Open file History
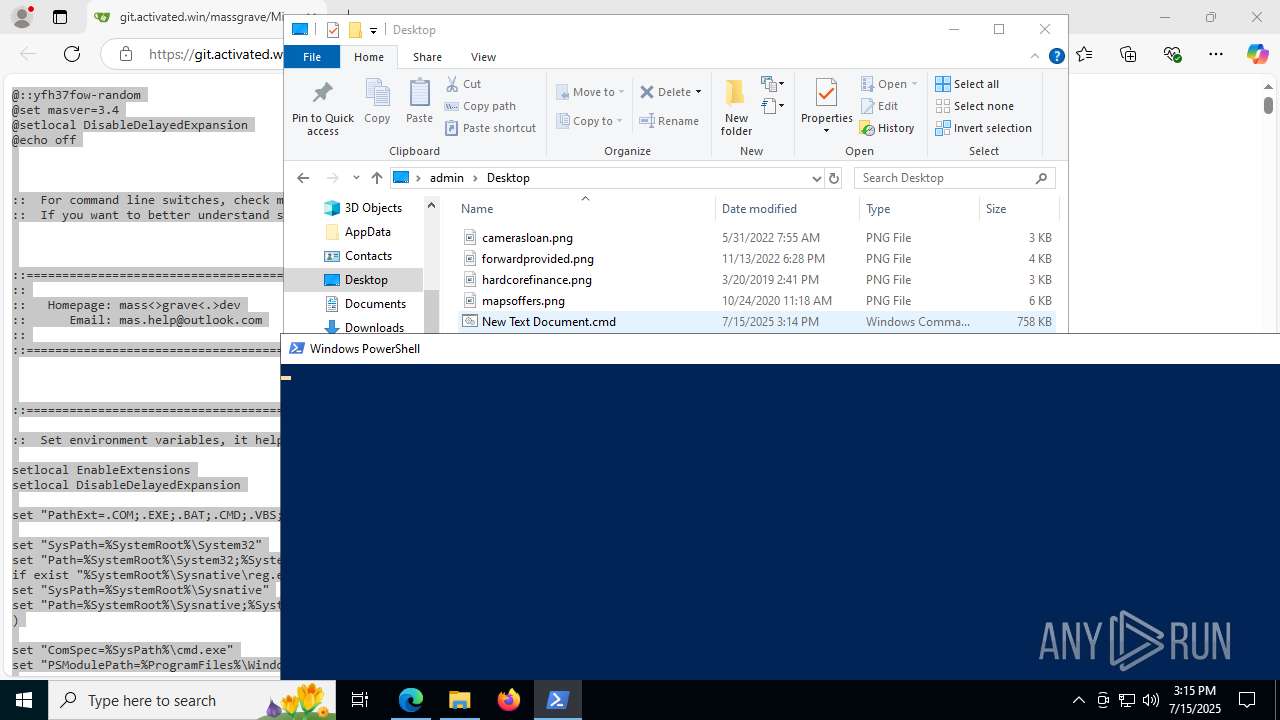Viewport: 1280px width, 720px height. pyautogui.click(x=887, y=128)
